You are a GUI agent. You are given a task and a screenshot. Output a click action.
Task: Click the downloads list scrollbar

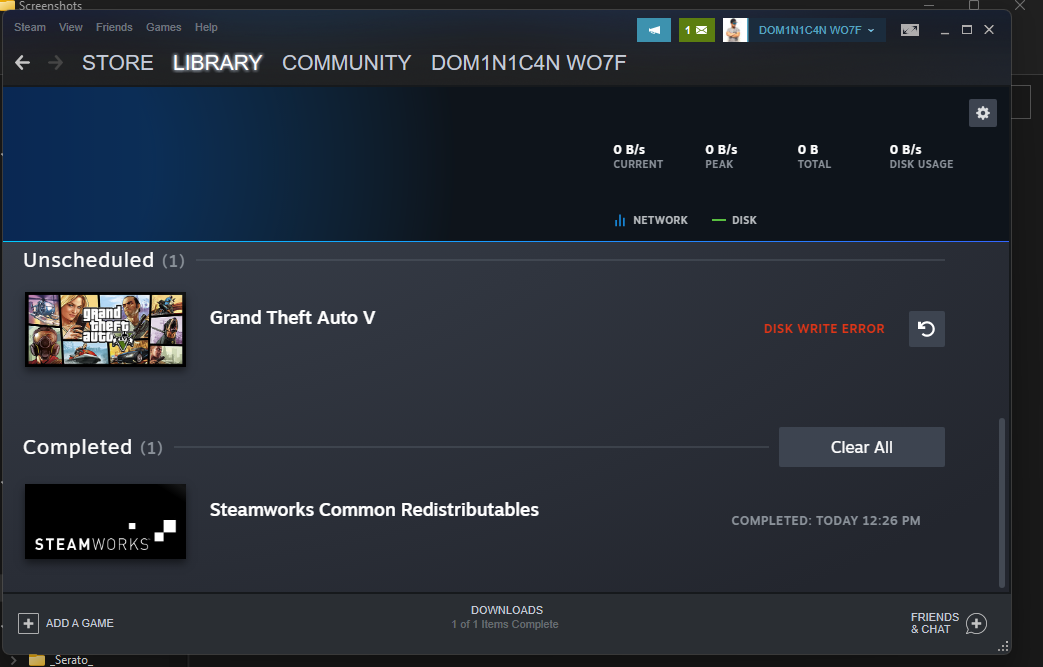point(1002,503)
